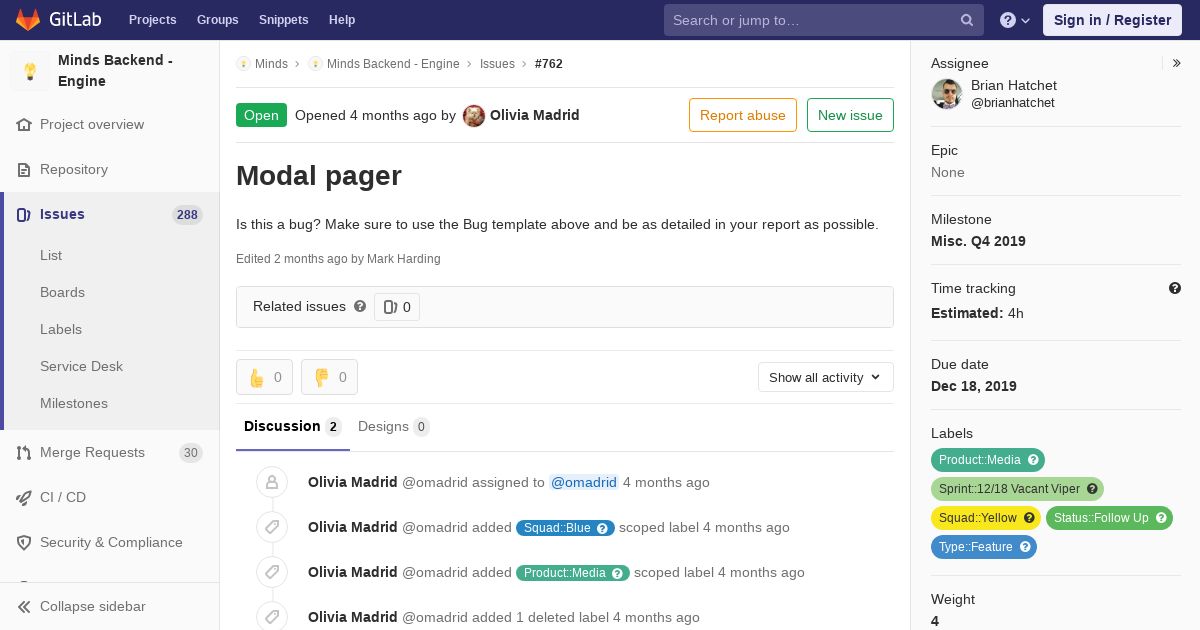Click the Collapse sidebar chevrons icon
The width and height of the screenshot is (1200, 630).
pos(24,607)
